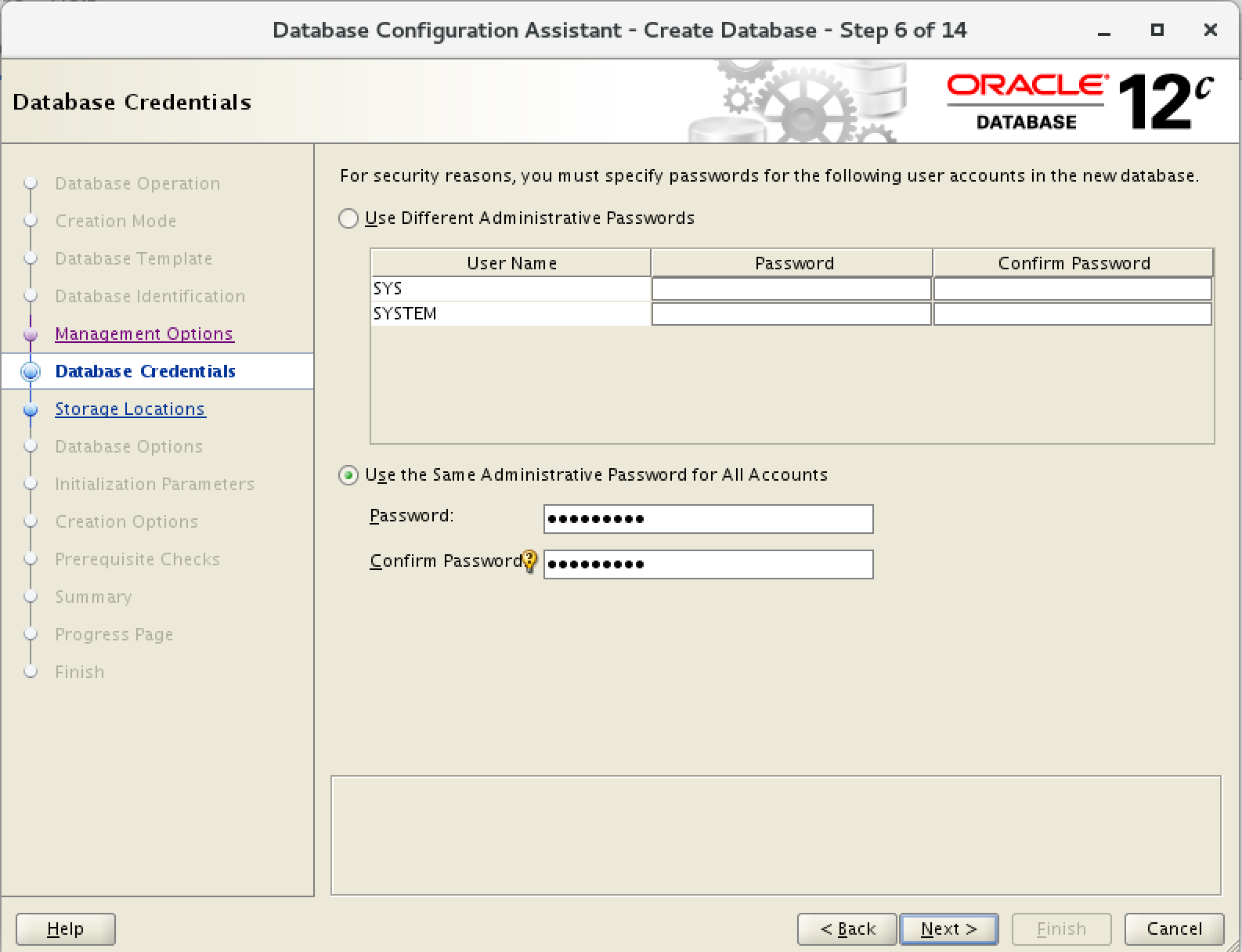Screen dimensions: 1242x952
Task: Click the Progress Page step label
Action: [114, 634]
